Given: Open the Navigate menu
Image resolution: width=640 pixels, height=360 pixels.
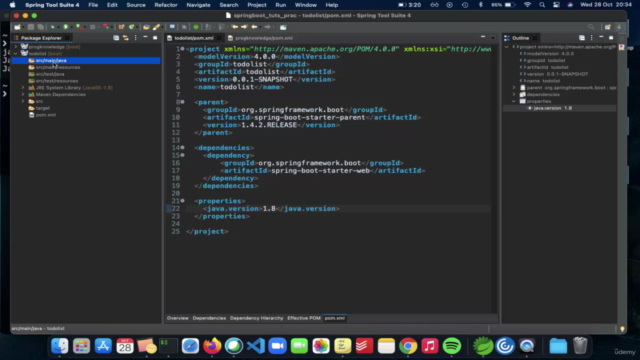Looking at the screenshot, I should [x=198, y=5].
